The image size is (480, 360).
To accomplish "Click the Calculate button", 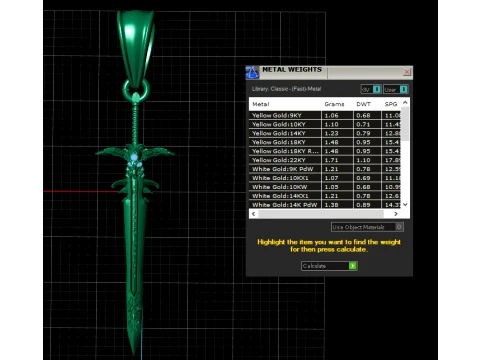I will pos(329,266).
